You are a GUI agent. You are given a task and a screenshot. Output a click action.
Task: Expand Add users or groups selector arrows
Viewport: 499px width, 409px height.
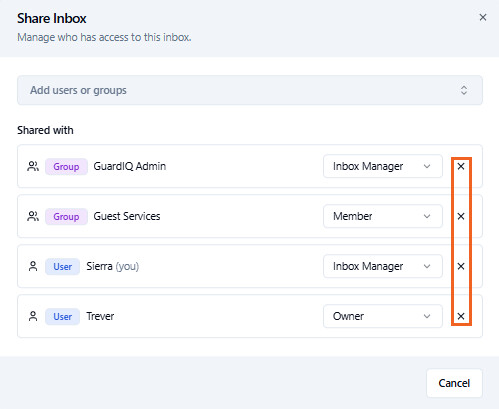point(464,90)
